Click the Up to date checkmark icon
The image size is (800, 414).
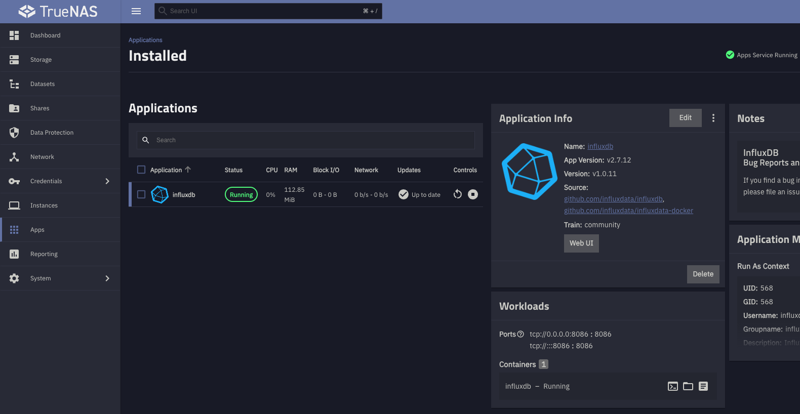(x=403, y=194)
